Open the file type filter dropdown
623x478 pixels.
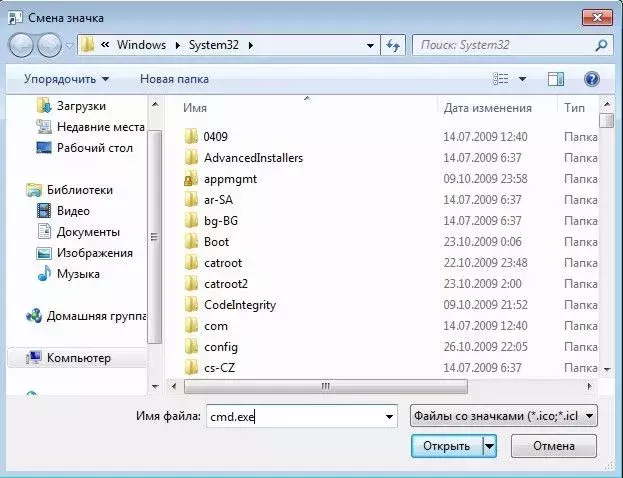(504, 416)
